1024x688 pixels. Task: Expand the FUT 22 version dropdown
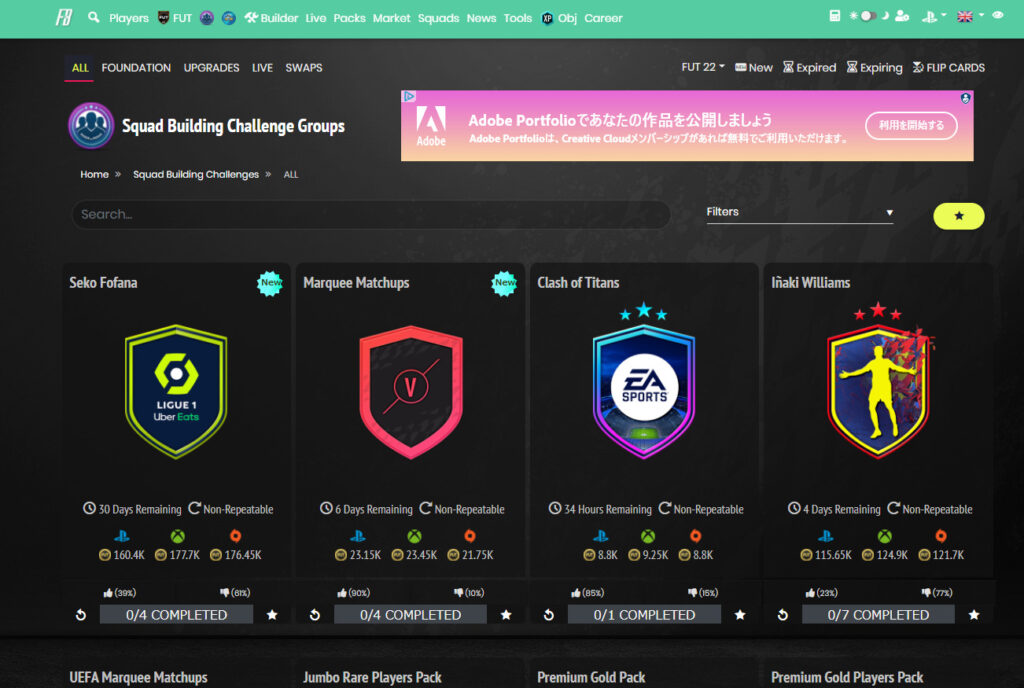tap(703, 67)
